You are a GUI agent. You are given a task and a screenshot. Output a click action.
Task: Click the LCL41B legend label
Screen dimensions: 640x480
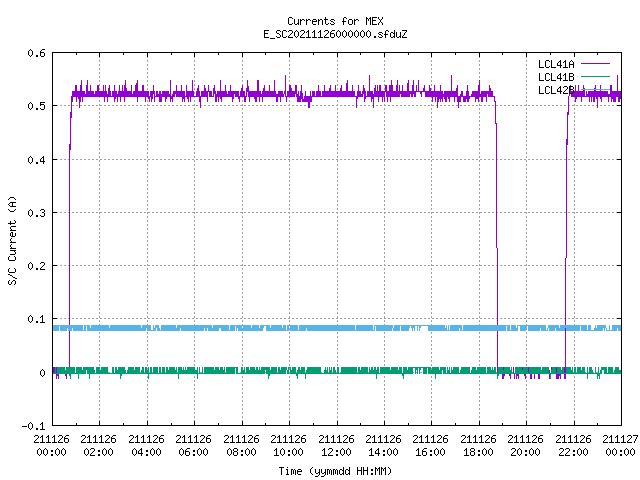[x=556, y=77]
